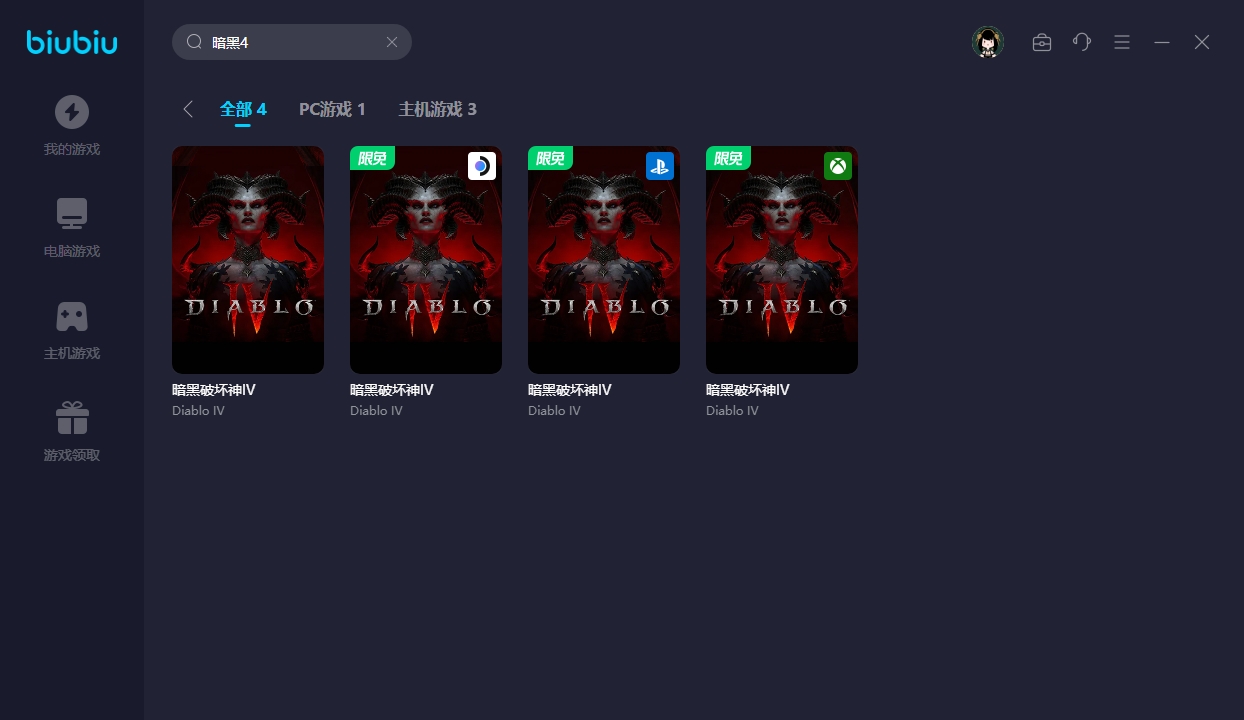This screenshot has height=720, width=1244.
Task: Click 限免 tag on Xbox card
Action: [x=728, y=158]
